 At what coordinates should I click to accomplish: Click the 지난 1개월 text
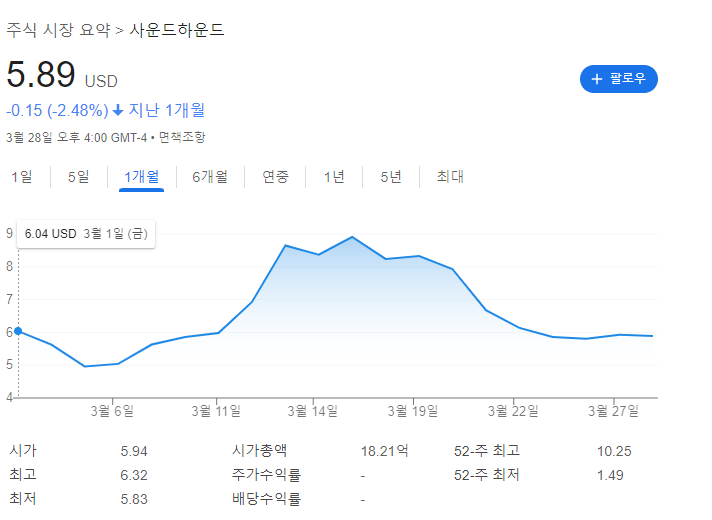pyautogui.click(x=167, y=110)
